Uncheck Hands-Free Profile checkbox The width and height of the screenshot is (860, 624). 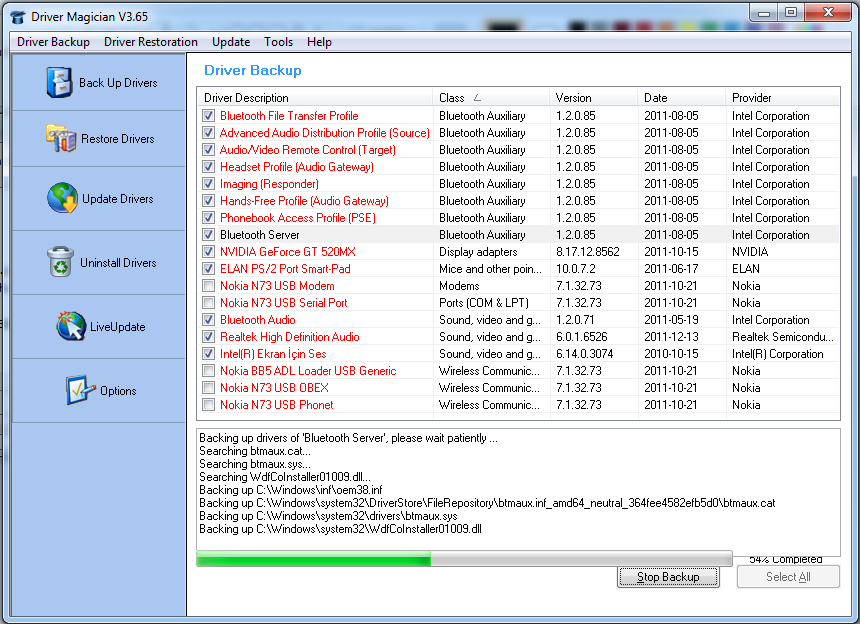pyautogui.click(x=208, y=201)
